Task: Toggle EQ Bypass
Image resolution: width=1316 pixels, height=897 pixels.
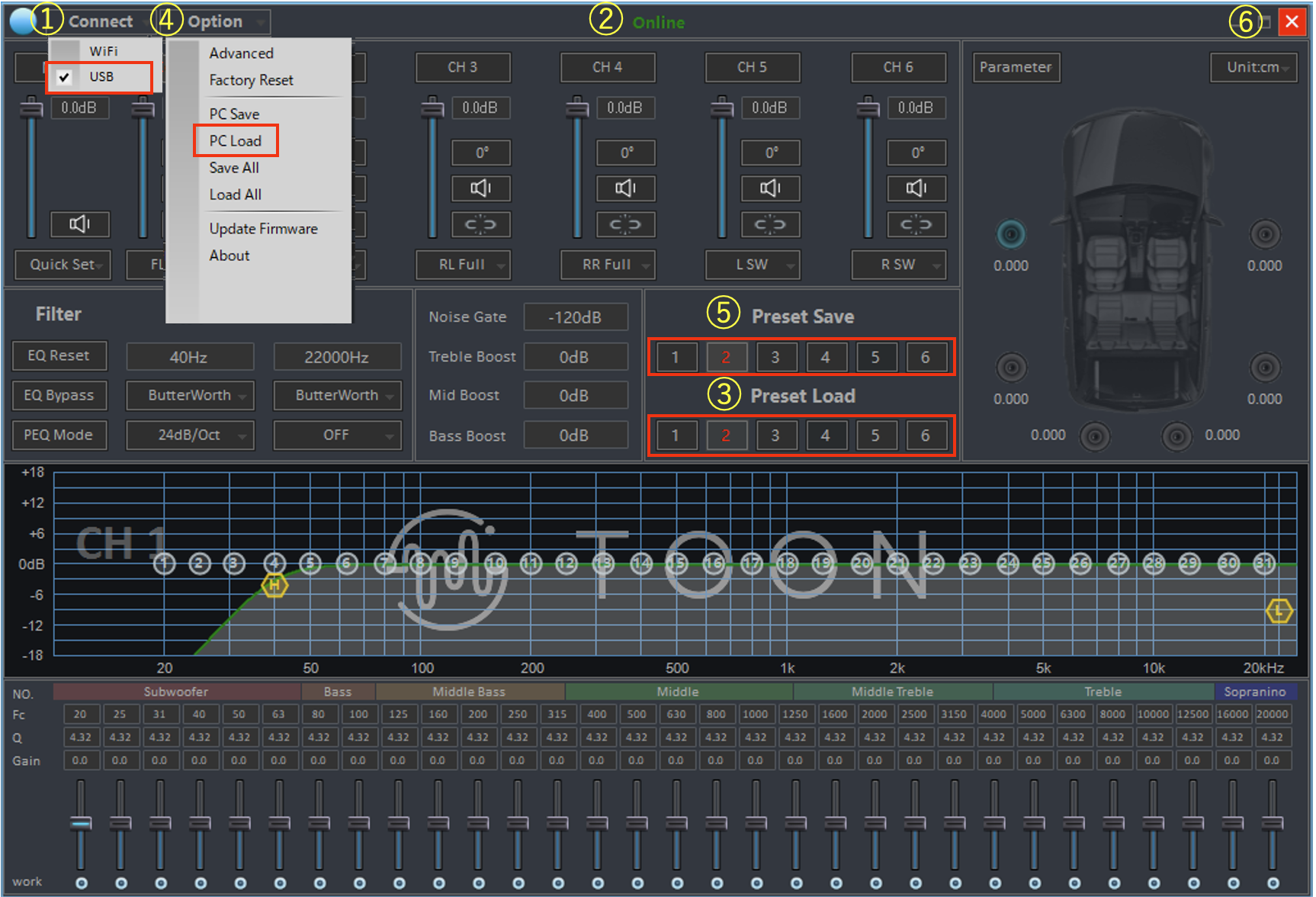Action: (59, 395)
